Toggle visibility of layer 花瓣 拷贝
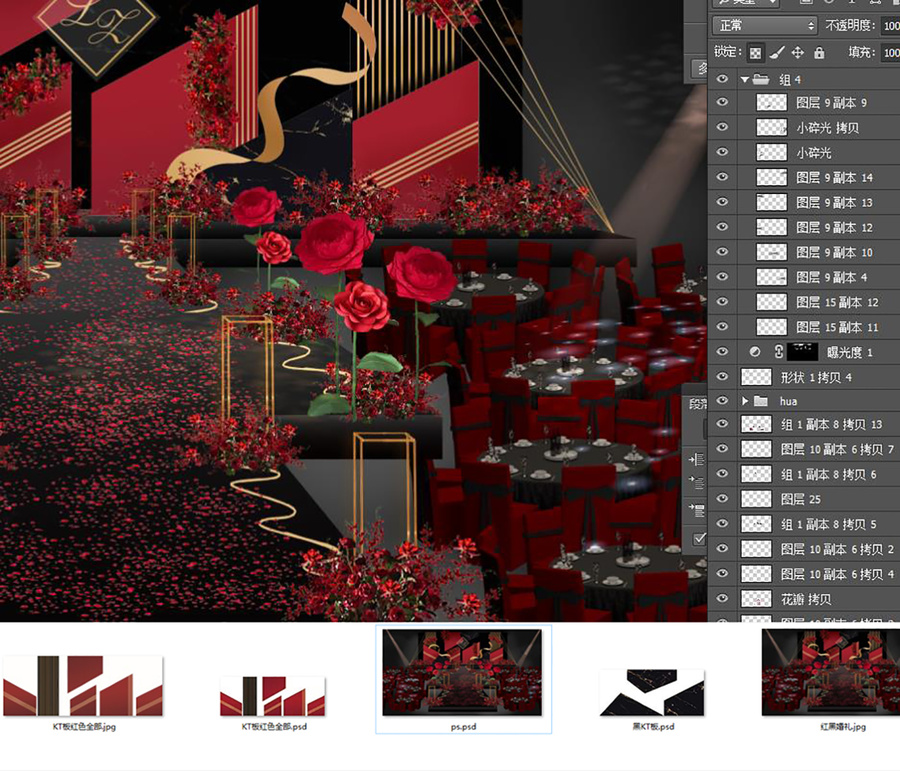Screen dimensions: 900x771 click(722, 598)
